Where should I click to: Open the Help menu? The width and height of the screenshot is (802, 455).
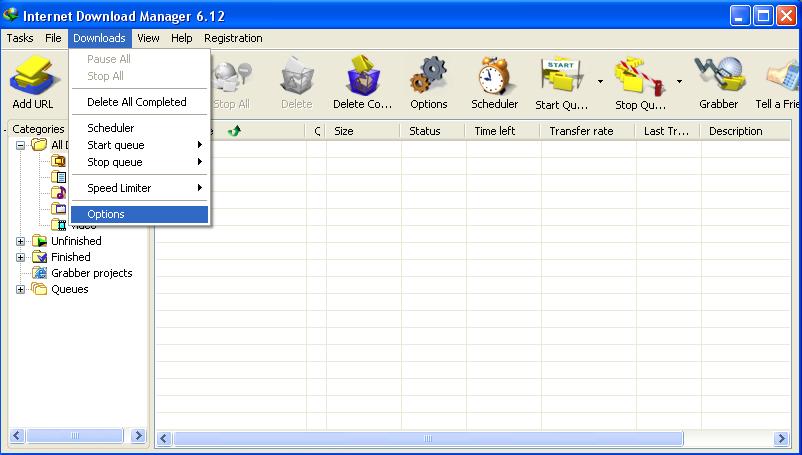(182, 38)
